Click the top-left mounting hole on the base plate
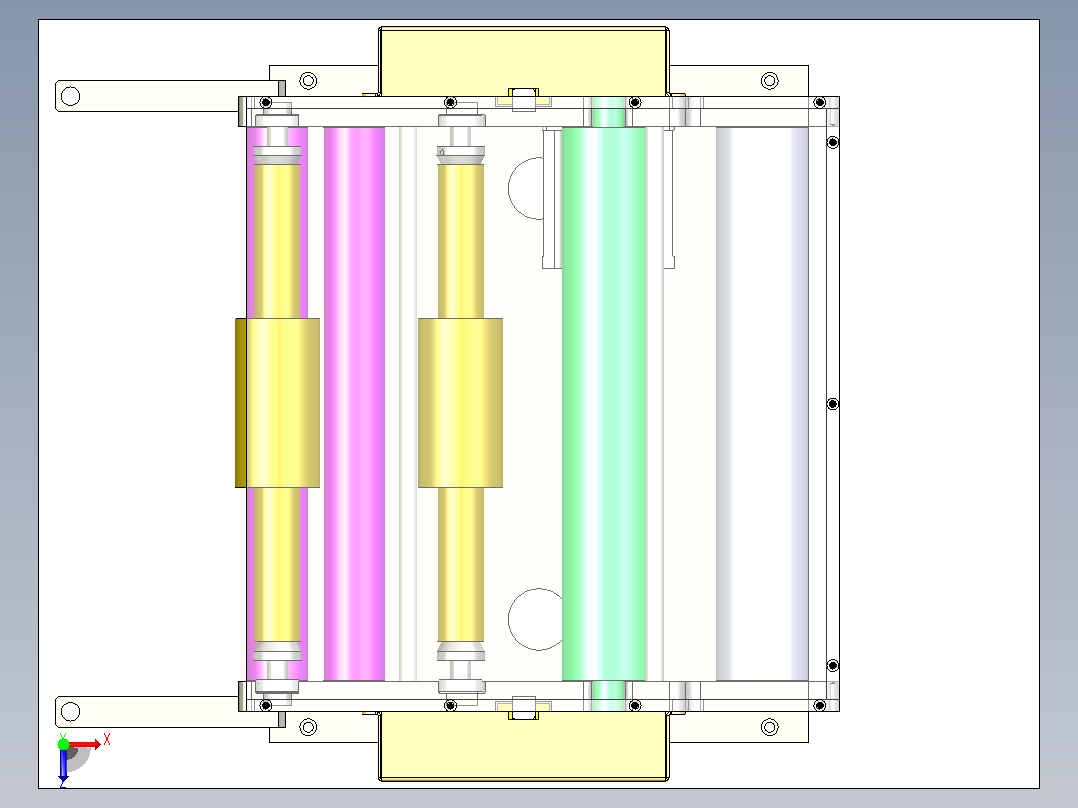The height and width of the screenshot is (808, 1078). point(309,80)
